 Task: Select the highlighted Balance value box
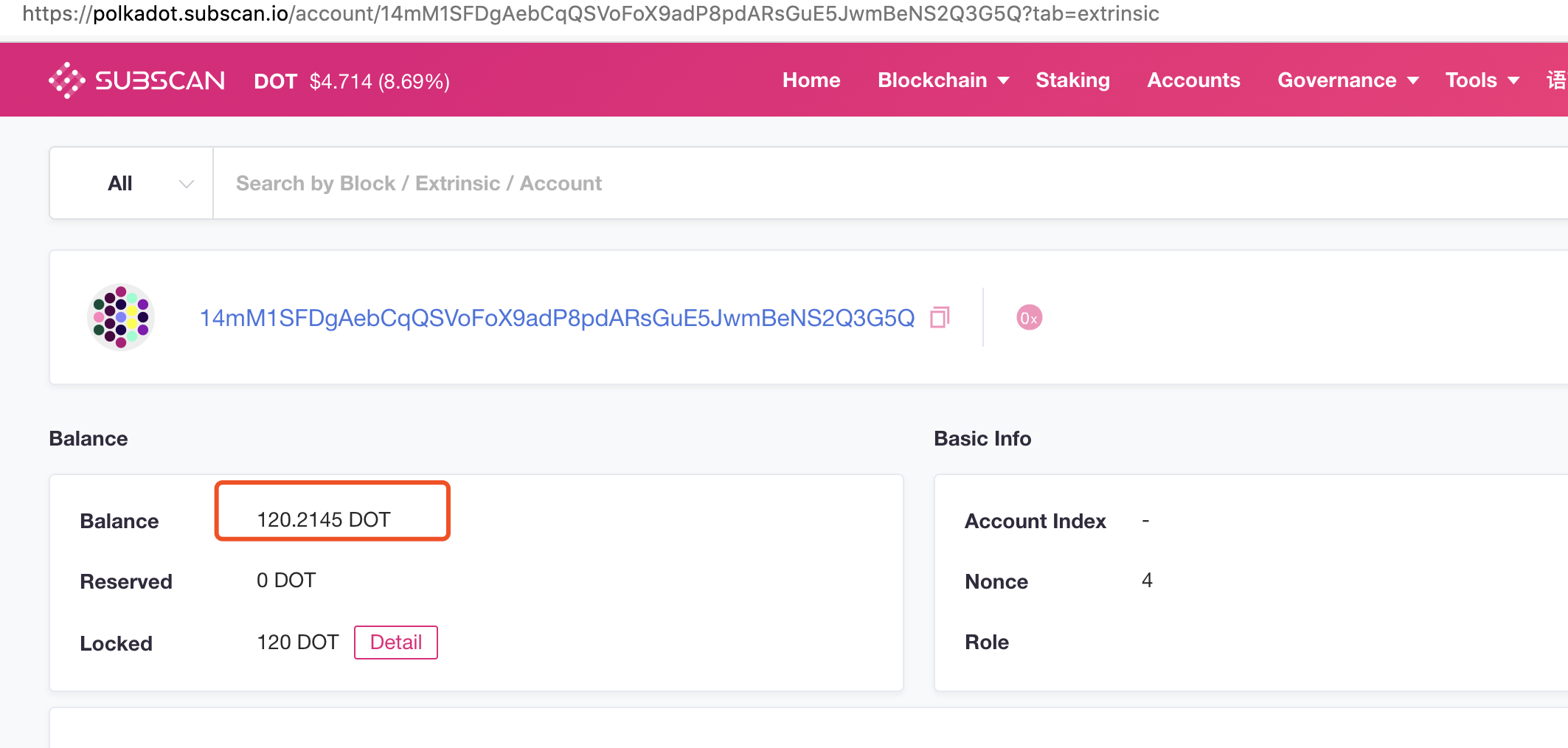tap(331, 511)
